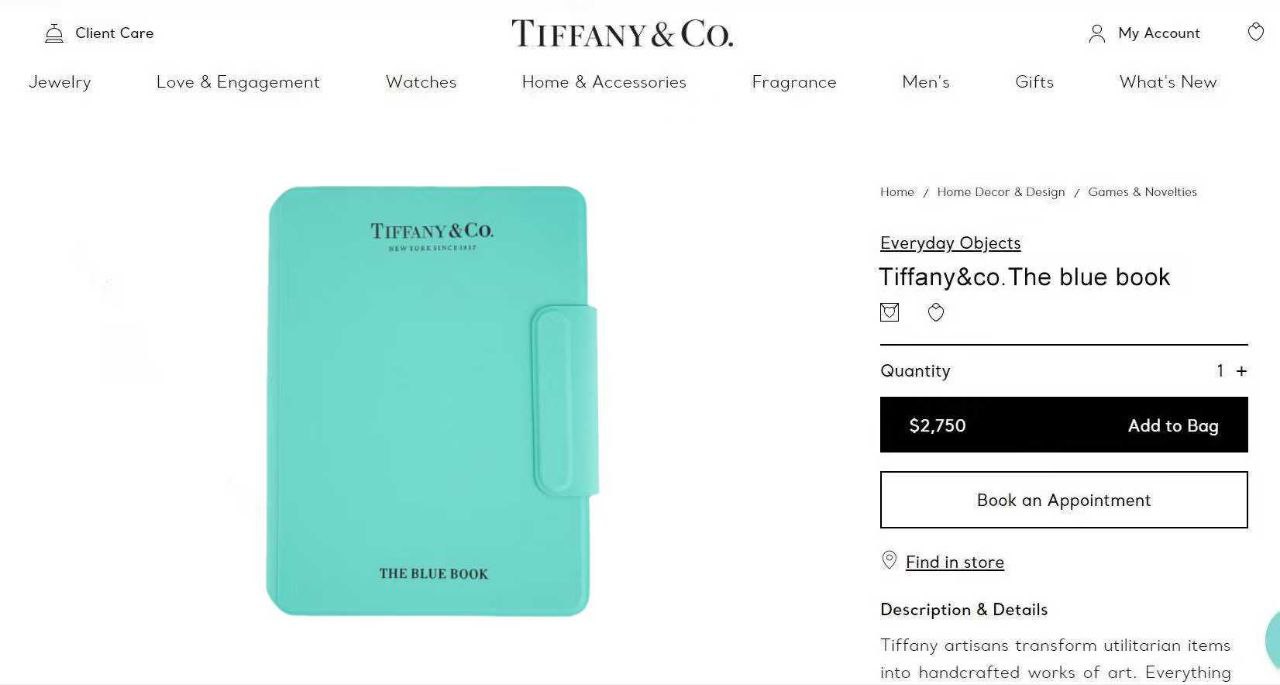Image resolution: width=1280 pixels, height=685 pixels.
Task: Open My Account person icon
Action: [x=1097, y=33]
